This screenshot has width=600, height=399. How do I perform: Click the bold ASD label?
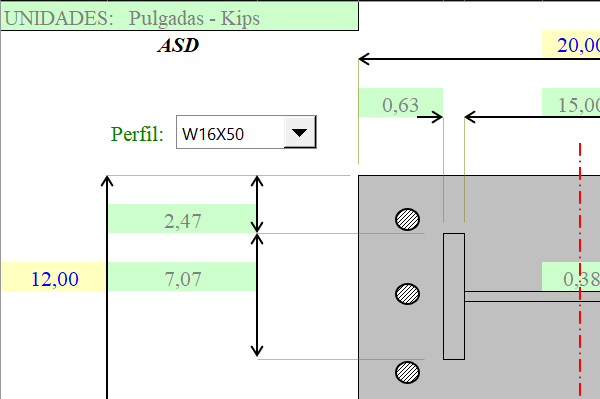pyautogui.click(x=178, y=45)
